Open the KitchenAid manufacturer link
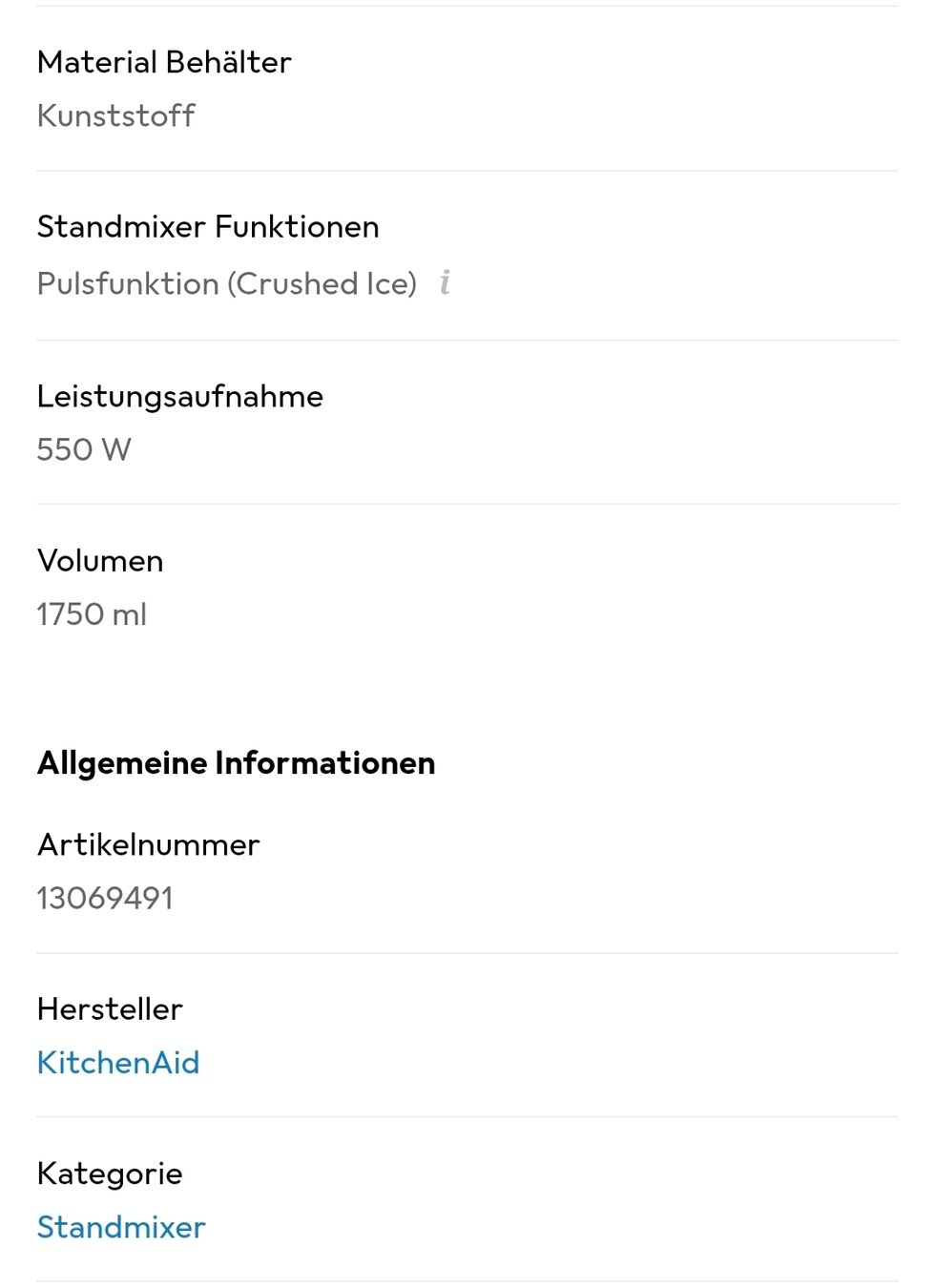The width and height of the screenshot is (935, 1288). (x=118, y=1062)
